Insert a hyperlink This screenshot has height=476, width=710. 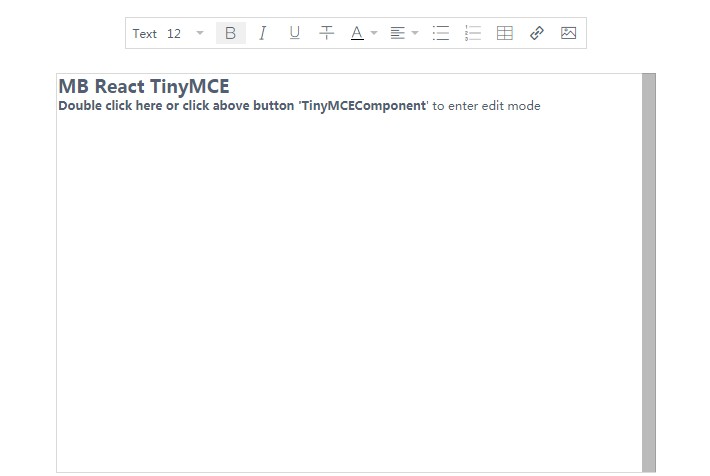pyautogui.click(x=537, y=33)
